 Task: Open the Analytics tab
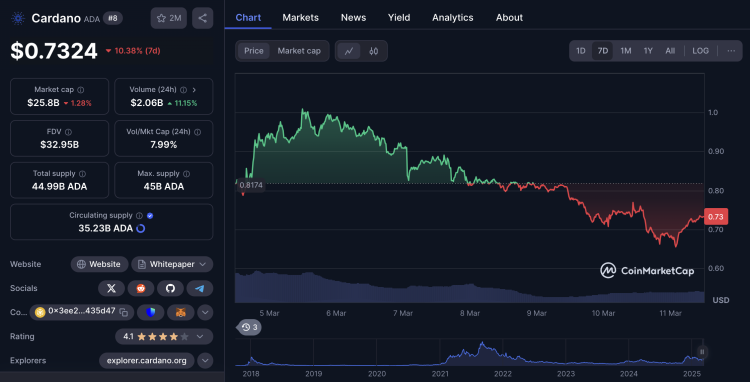452,18
